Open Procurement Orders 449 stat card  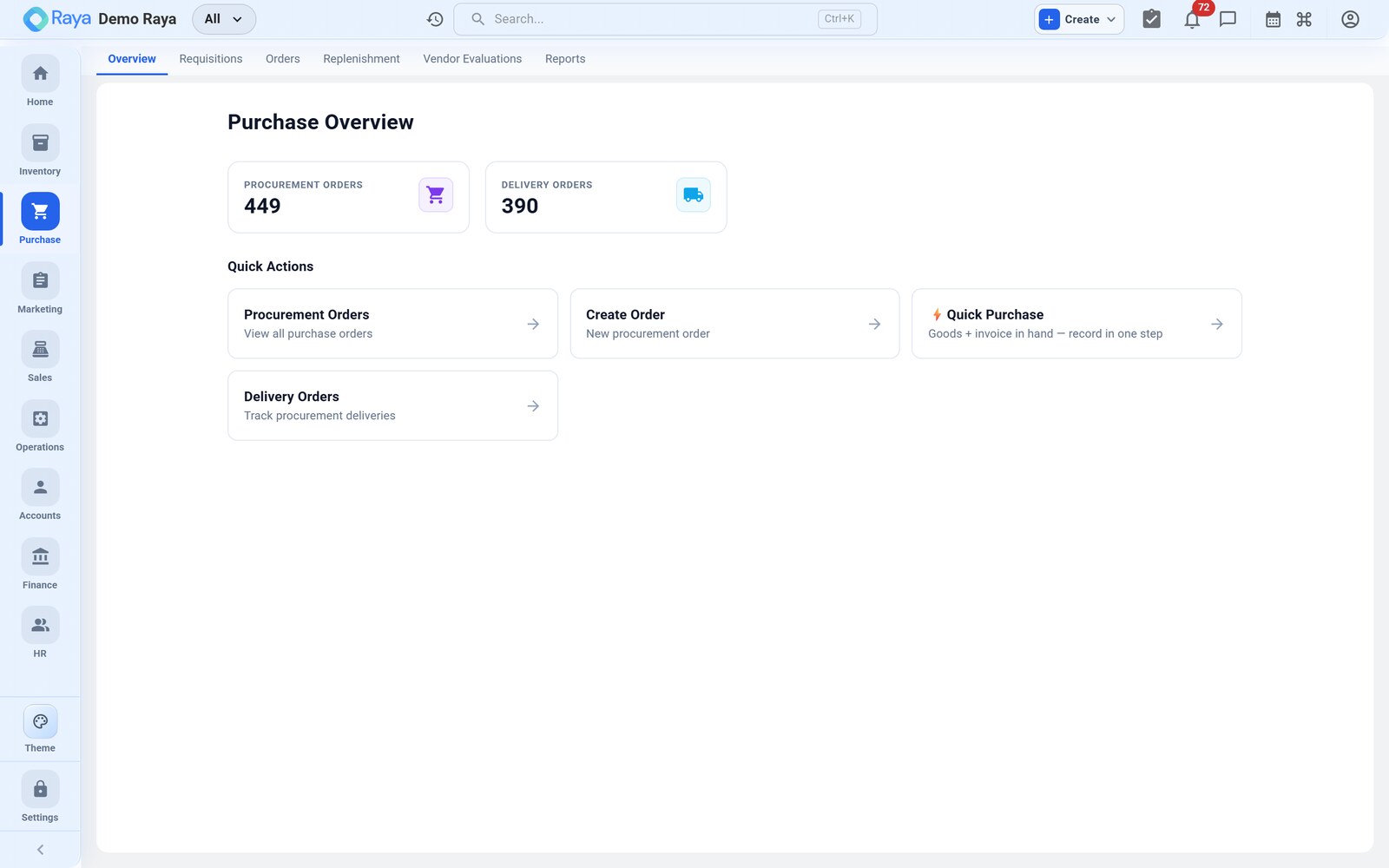tap(348, 197)
